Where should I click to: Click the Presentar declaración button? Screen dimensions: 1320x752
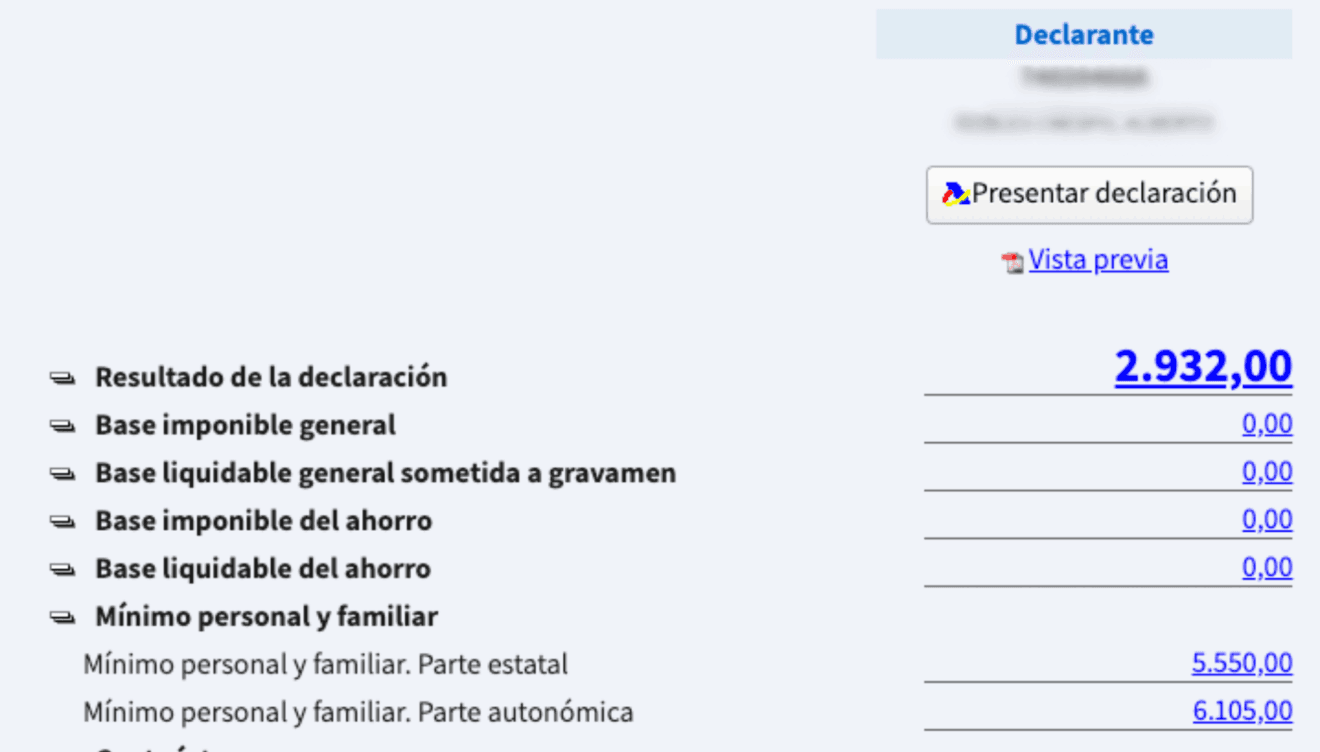click(1089, 194)
